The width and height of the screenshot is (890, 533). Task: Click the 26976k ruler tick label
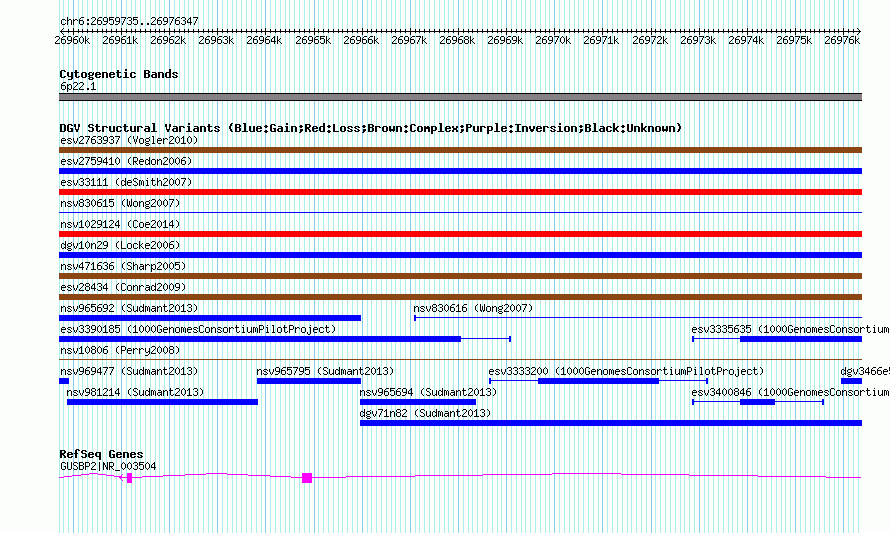coord(842,40)
